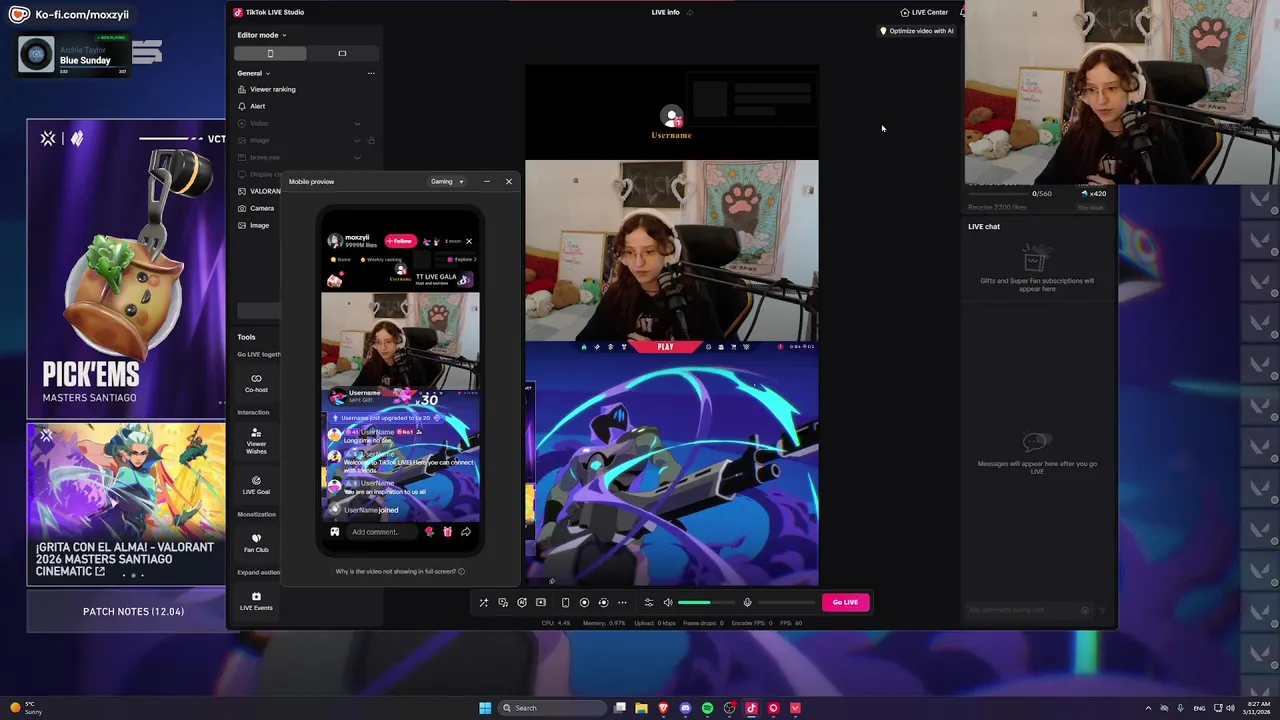This screenshot has width=1280, height=720.
Task: Open the Viewer Wishes tool
Action: 256,441
